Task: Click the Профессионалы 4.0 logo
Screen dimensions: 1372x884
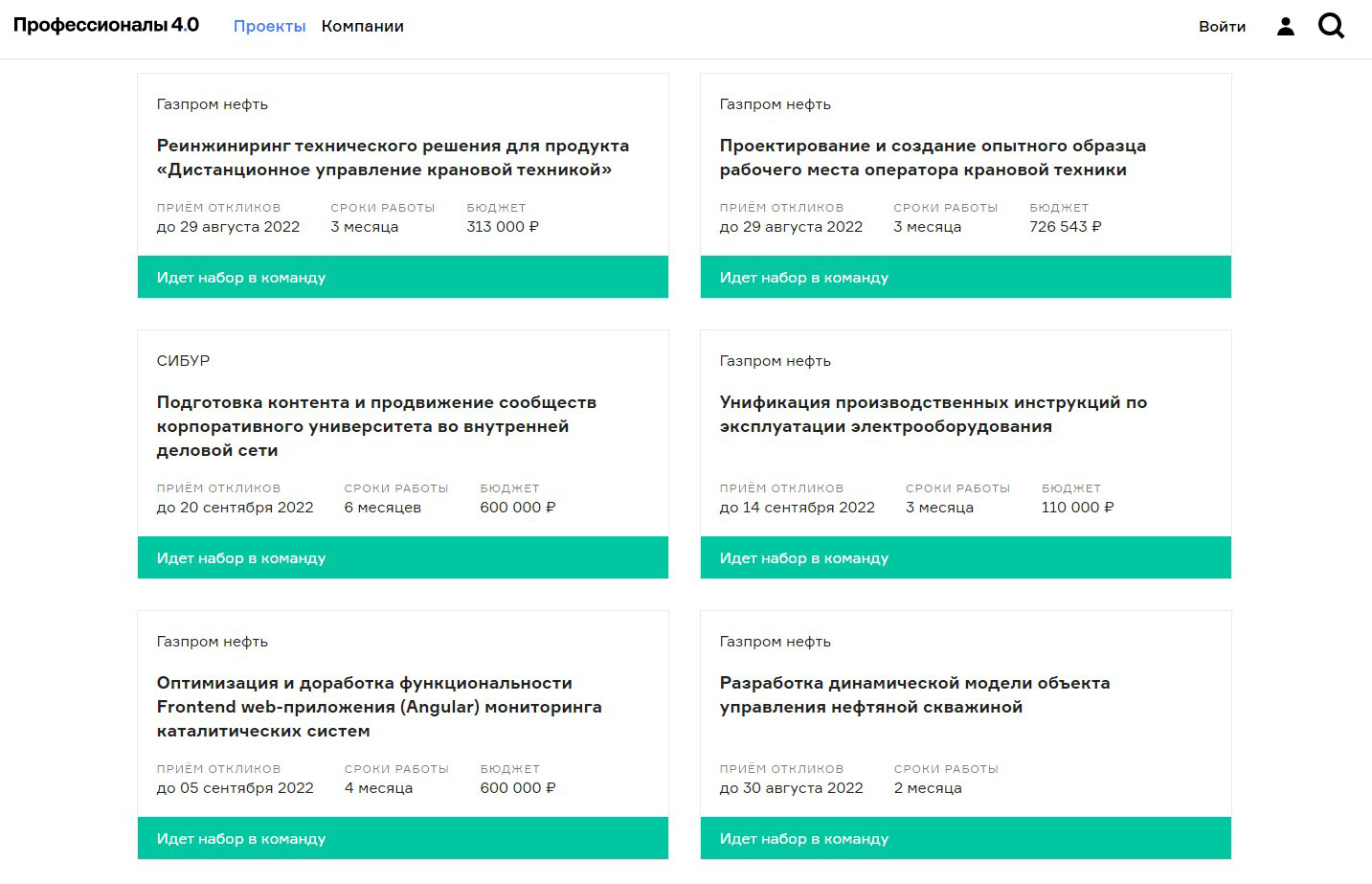Action: pos(106,25)
